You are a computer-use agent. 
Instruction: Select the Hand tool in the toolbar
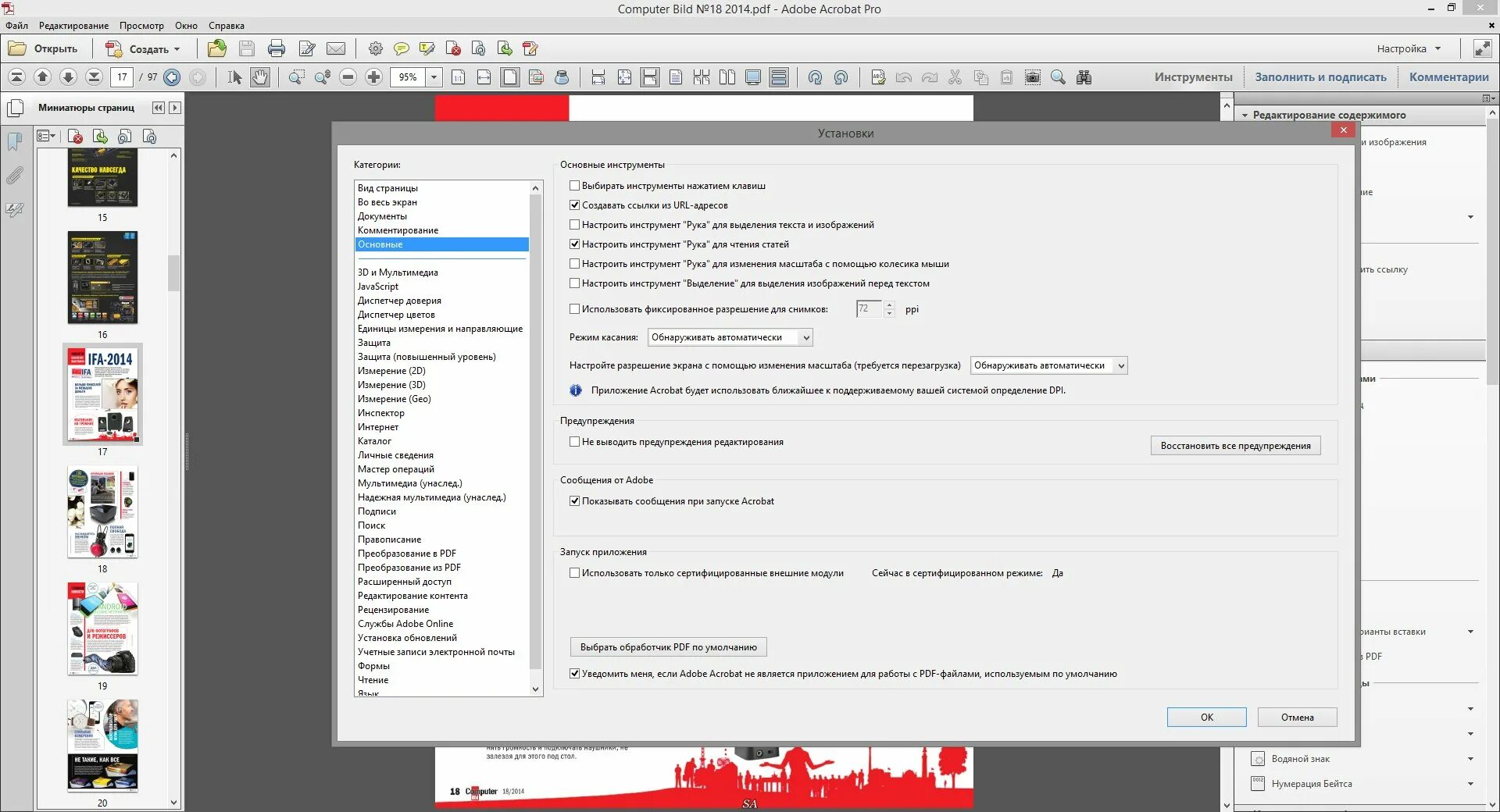pyautogui.click(x=259, y=77)
